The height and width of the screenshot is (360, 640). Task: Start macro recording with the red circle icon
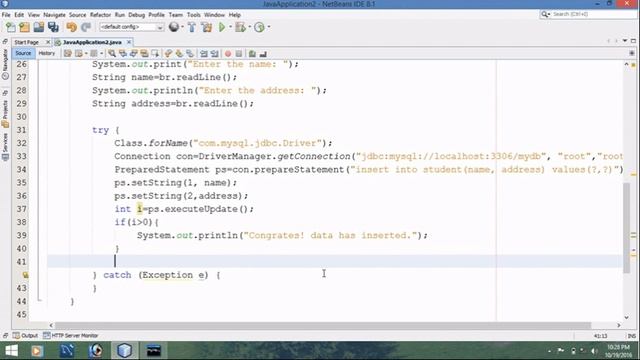(x=228, y=53)
